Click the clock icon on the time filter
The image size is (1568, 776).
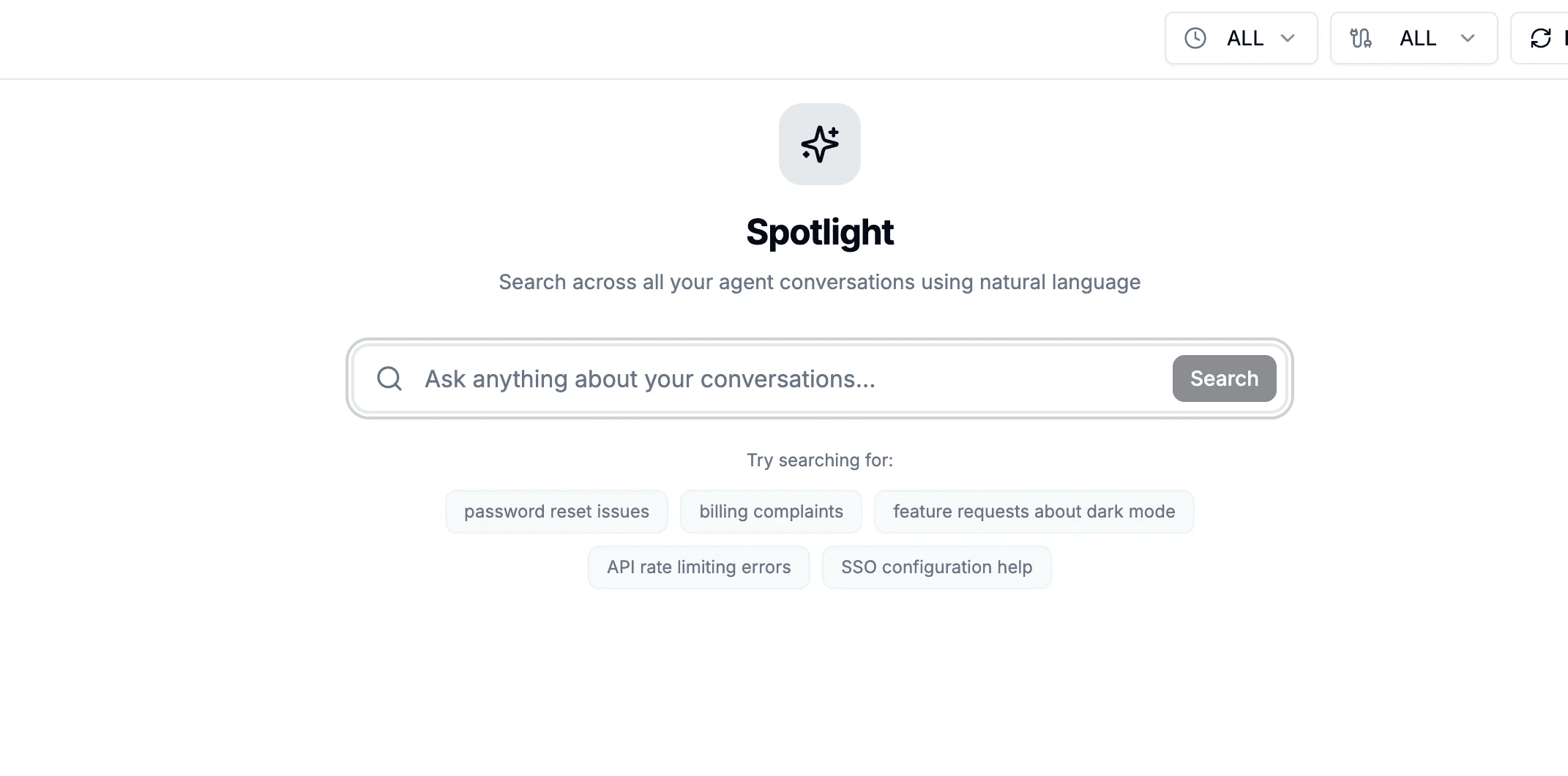pyautogui.click(x=1195, y=38)
